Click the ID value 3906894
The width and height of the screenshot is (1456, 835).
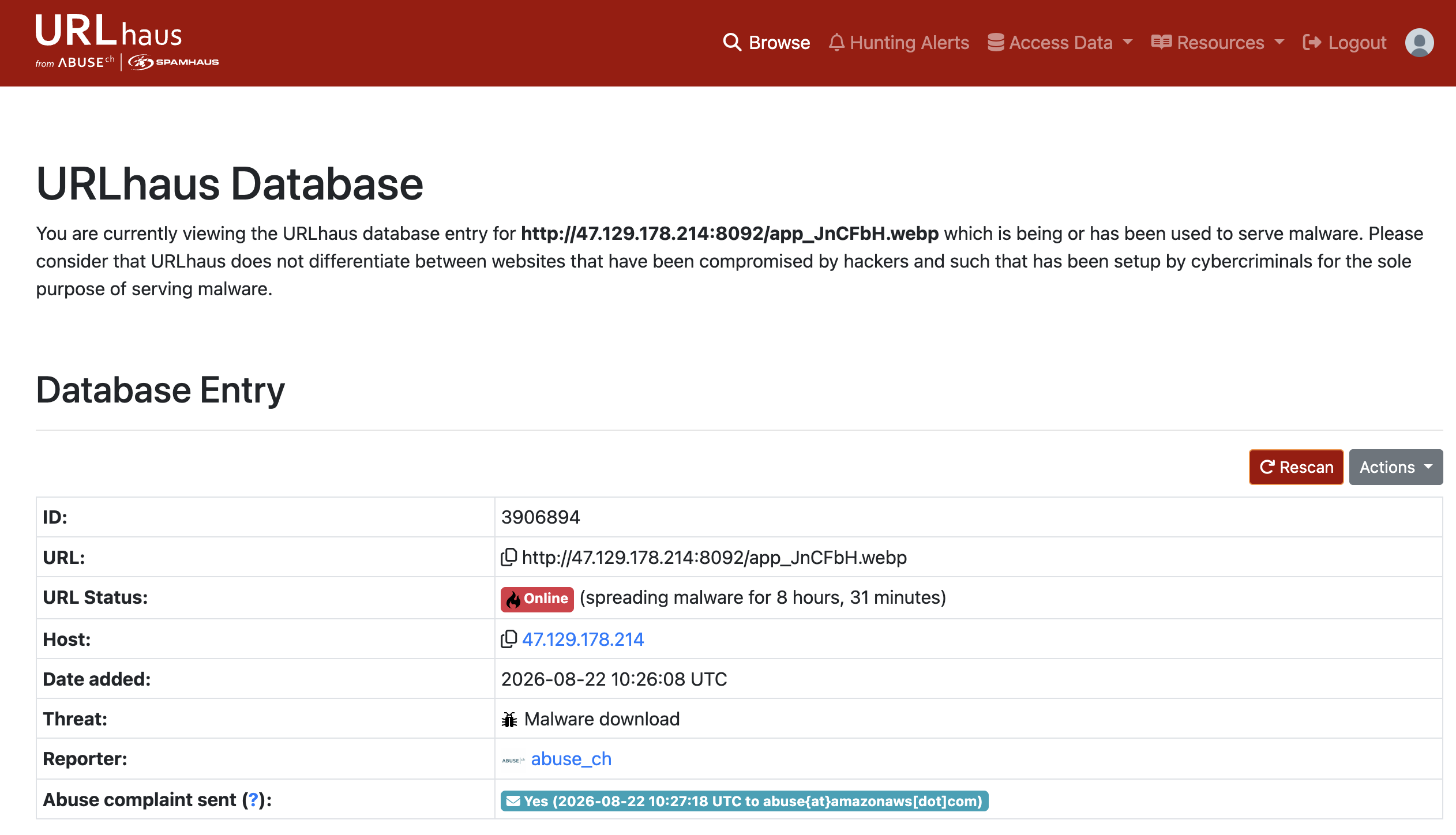541,517
